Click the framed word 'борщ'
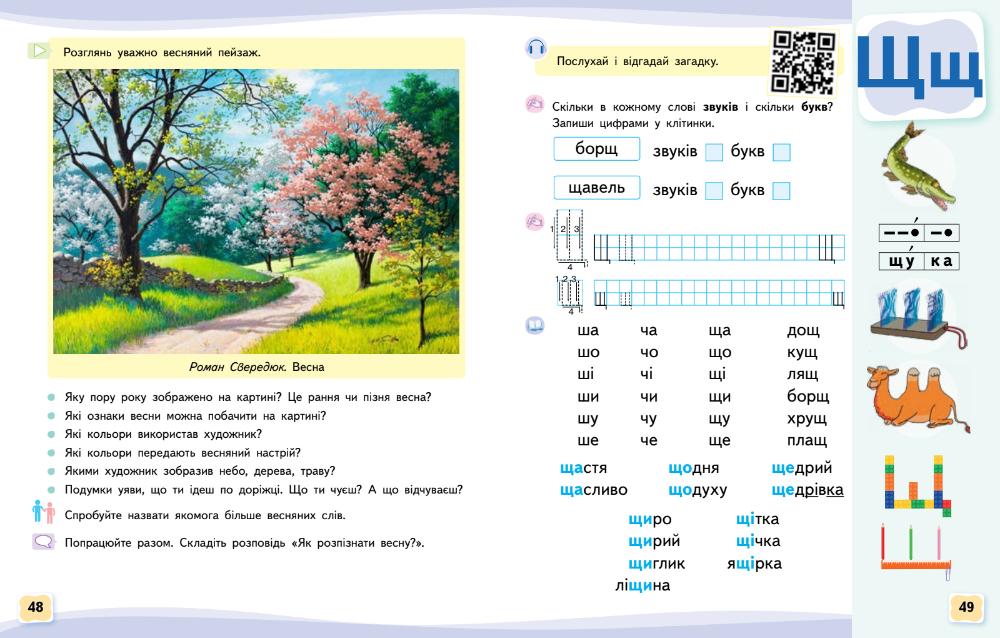 coord(596,149)
